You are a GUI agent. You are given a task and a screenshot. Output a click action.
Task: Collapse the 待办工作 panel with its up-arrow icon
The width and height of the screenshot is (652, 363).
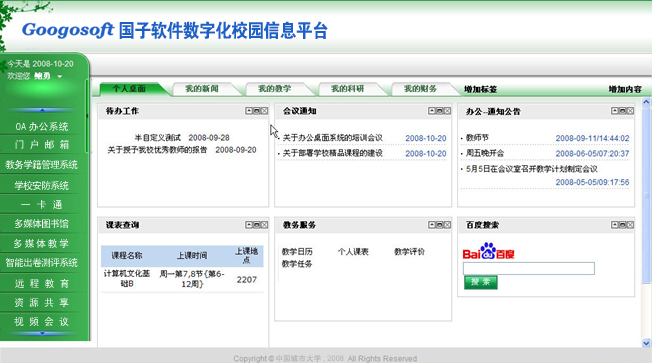pos(249,111)
